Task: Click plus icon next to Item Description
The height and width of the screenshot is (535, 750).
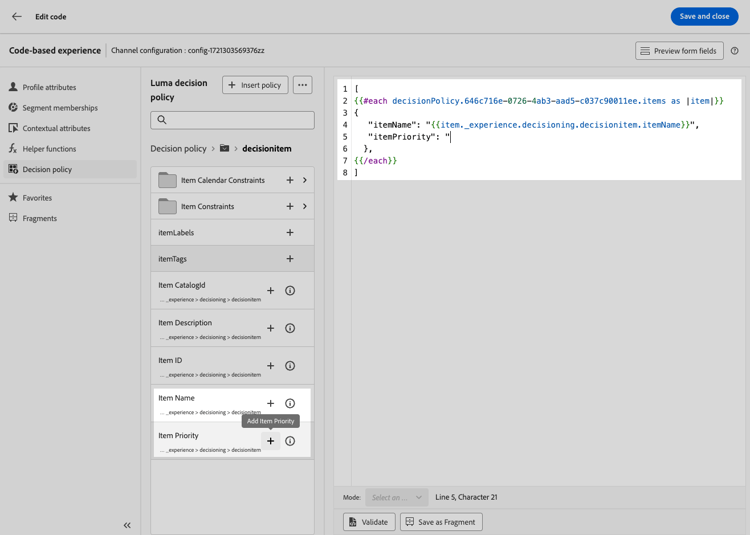Action: click(x=270, y=328)
